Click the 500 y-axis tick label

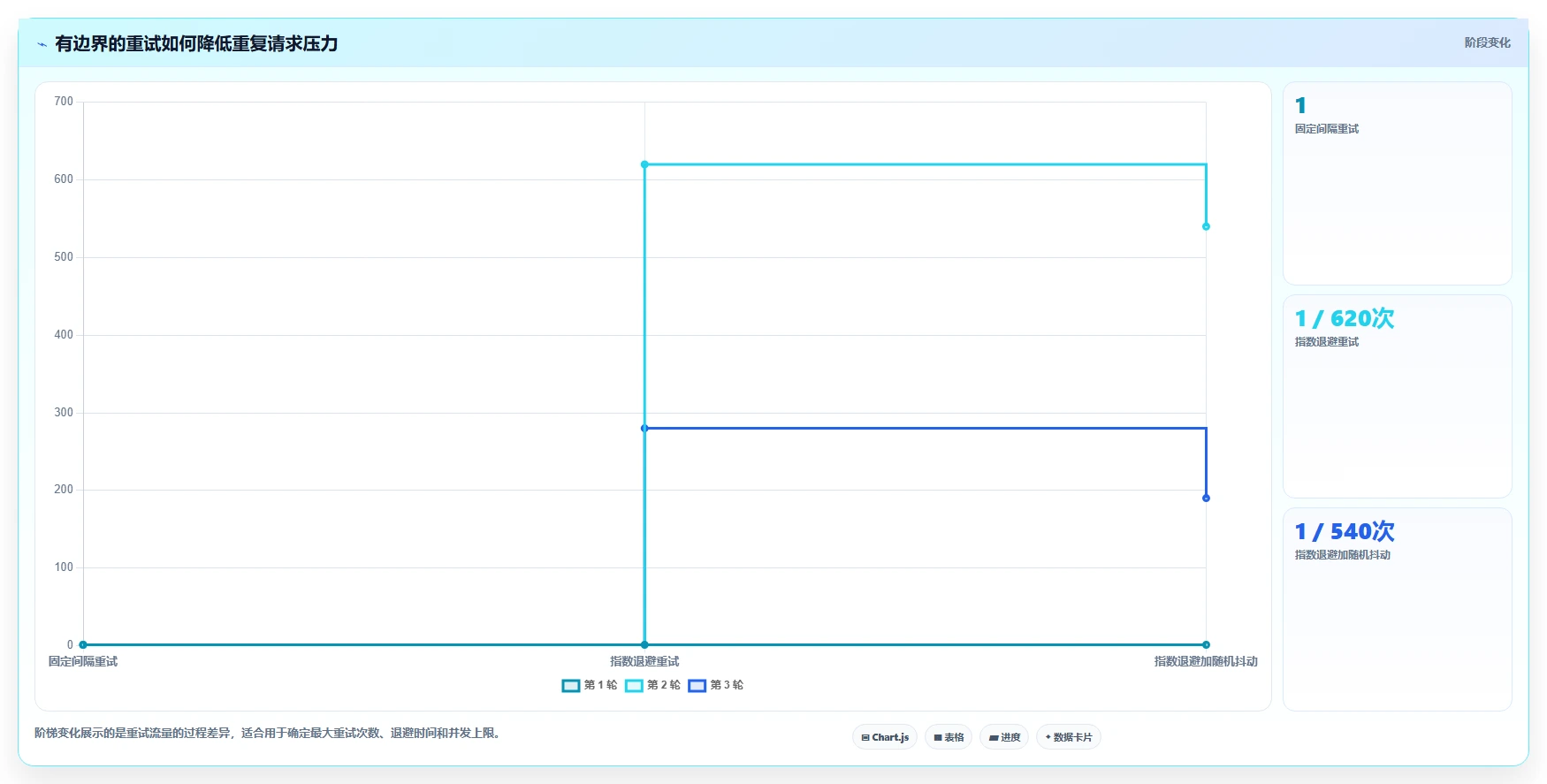point(64,257)
